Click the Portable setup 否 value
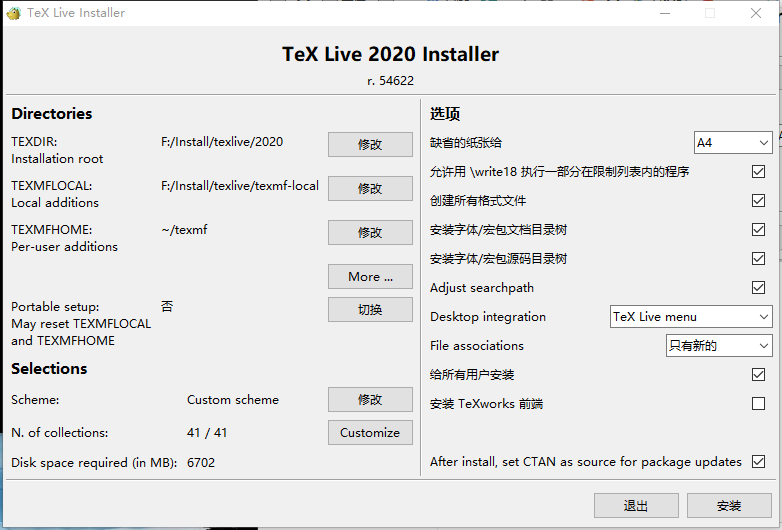The image size is (782, 530). 167,306
